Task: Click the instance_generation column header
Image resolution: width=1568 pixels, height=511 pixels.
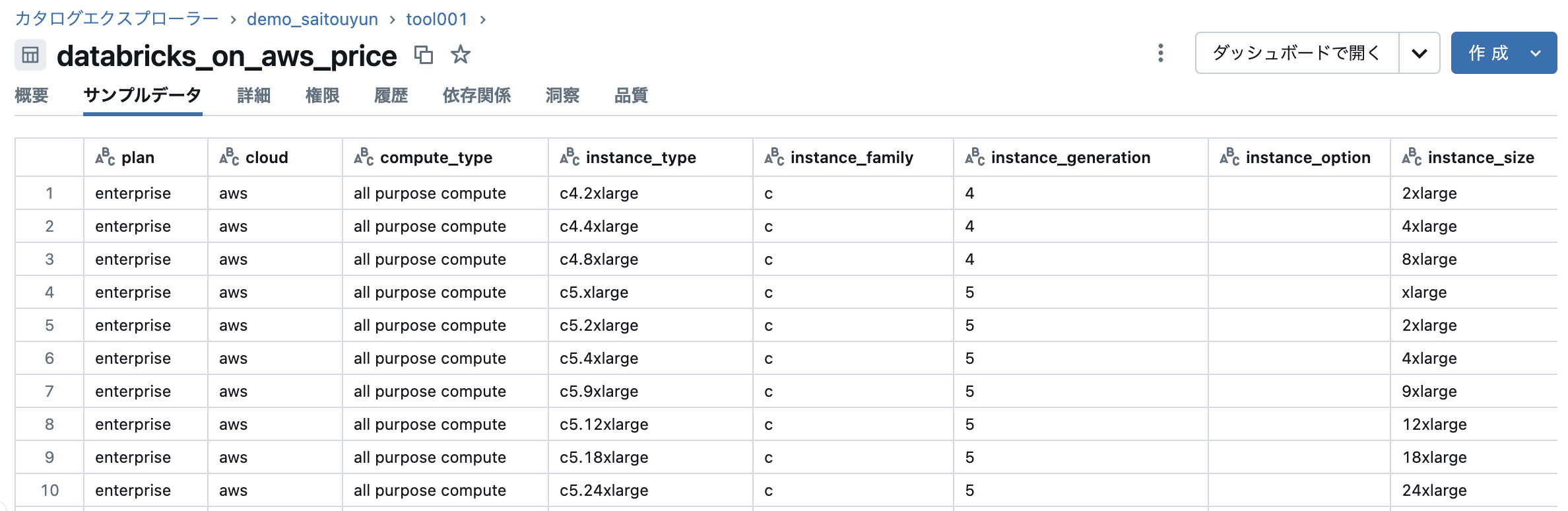Action: coord(1070,157)
